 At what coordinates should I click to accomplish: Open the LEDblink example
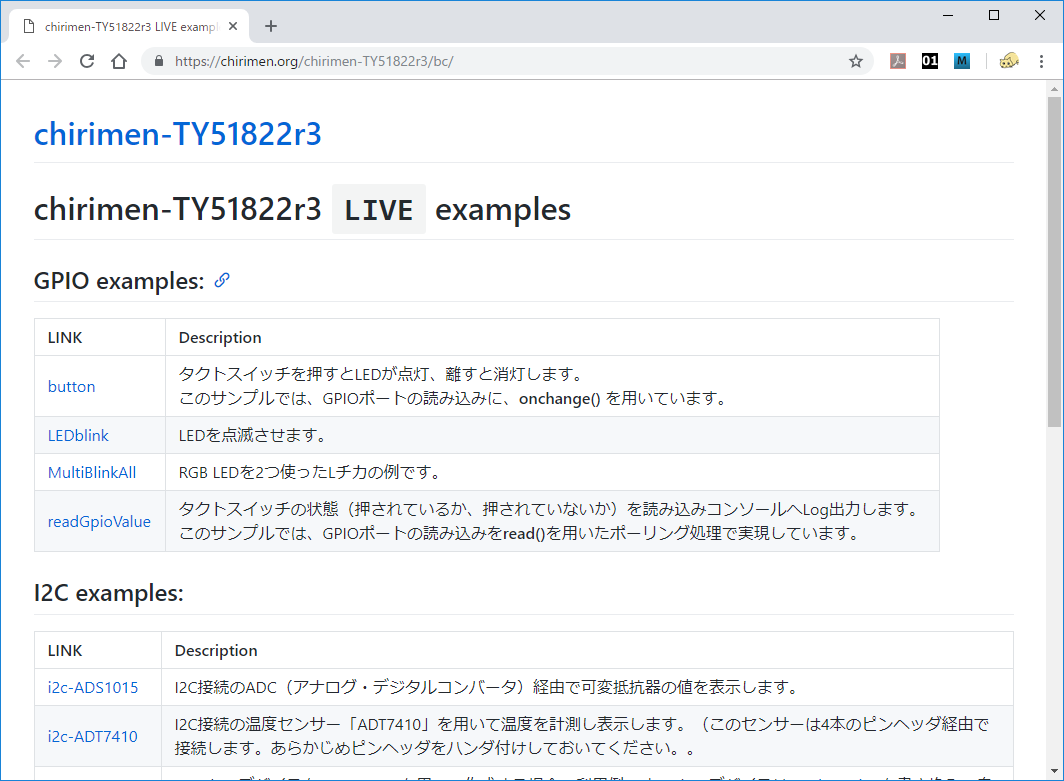pos(78,435)
